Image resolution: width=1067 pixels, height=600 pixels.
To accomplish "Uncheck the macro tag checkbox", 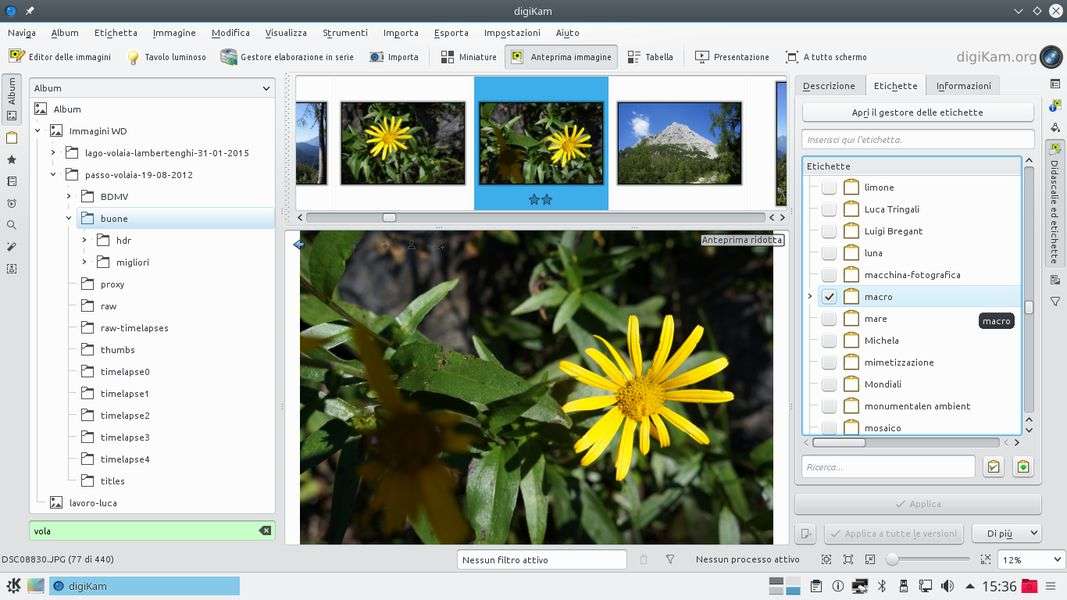I will tap(829, 297).
